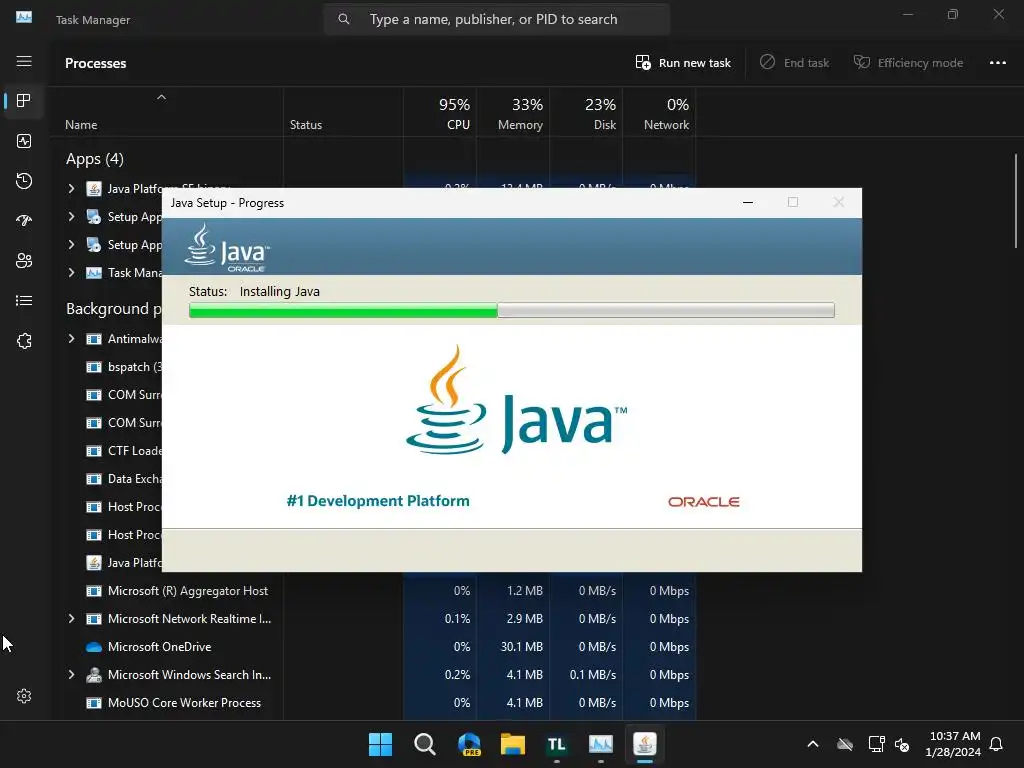Select the Microsoft OneDrive row name

point(159,647)
